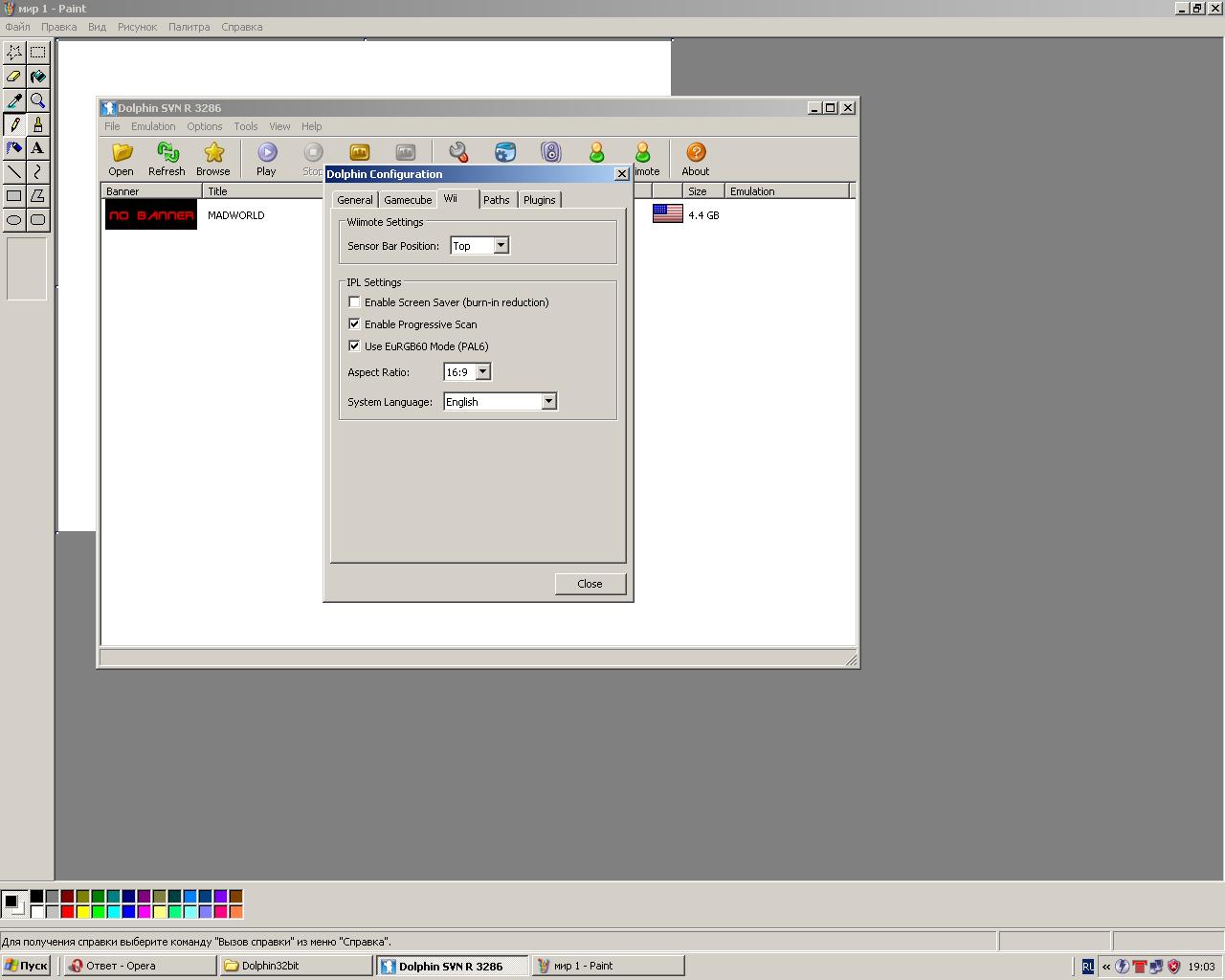
Task: Select the Airbrush spray tool in Paint
Action: point(14,147)
